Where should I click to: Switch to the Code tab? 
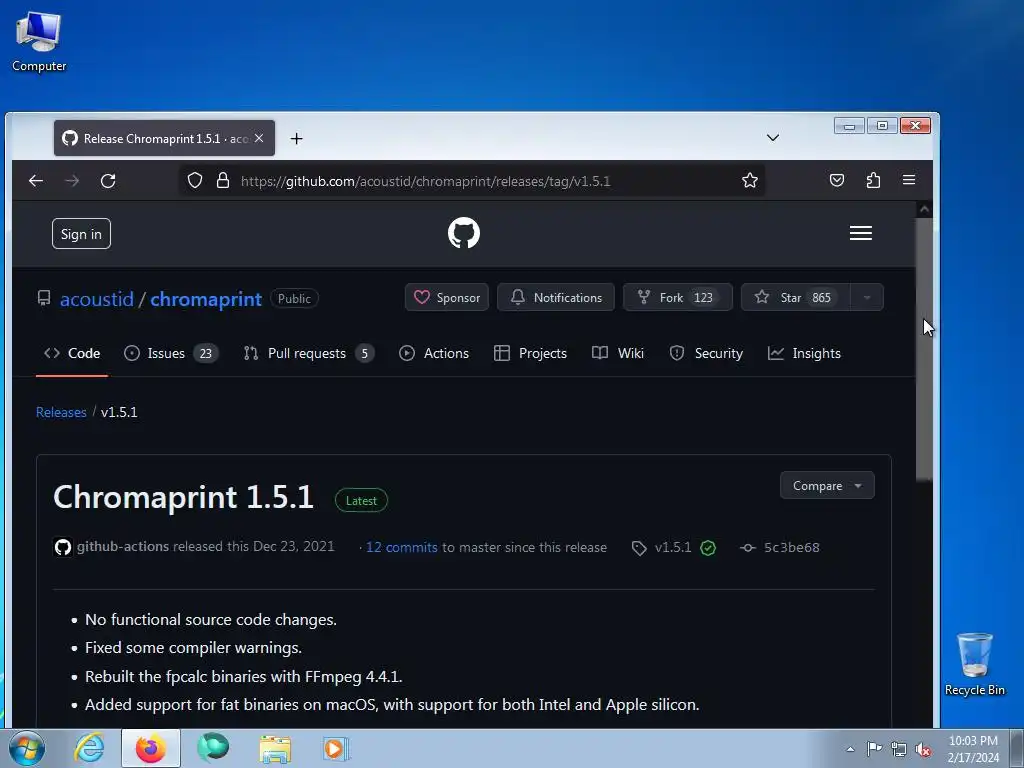click(x=72, y=353)
